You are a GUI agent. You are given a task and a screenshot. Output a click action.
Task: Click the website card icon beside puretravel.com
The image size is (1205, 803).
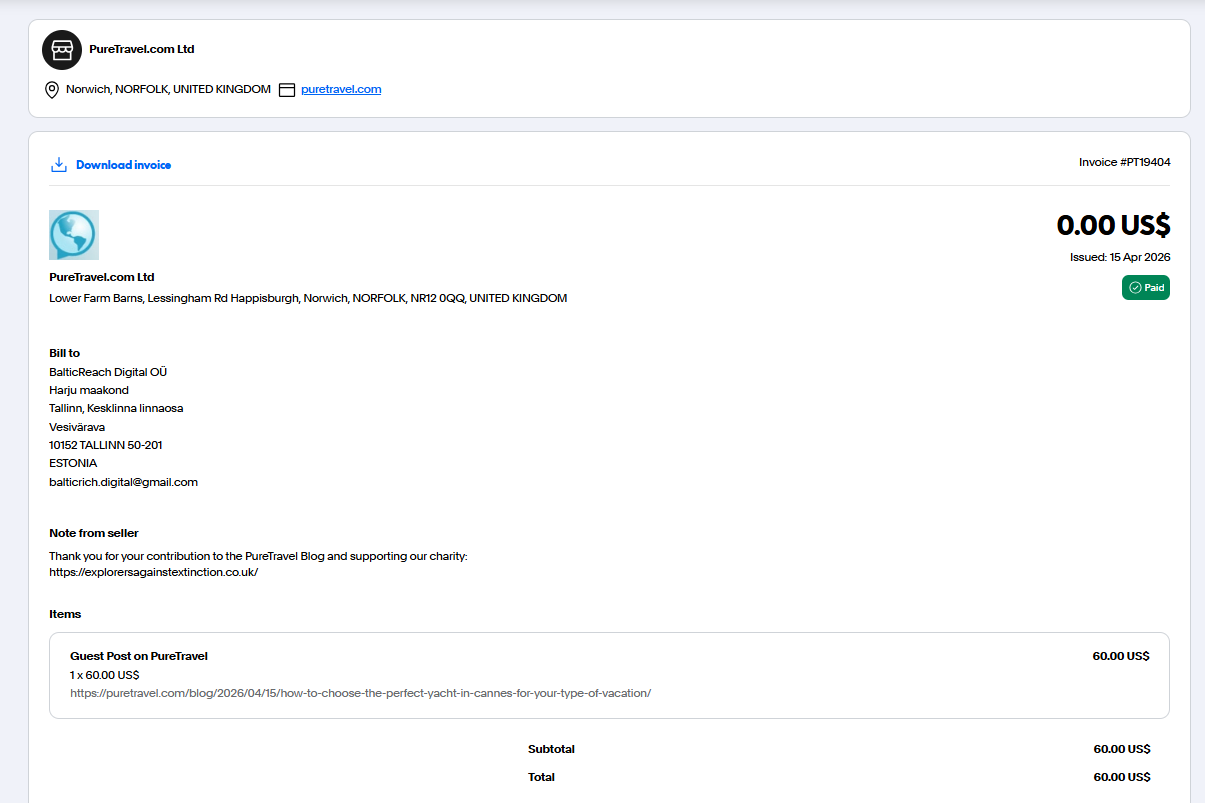tap(287, 90)
